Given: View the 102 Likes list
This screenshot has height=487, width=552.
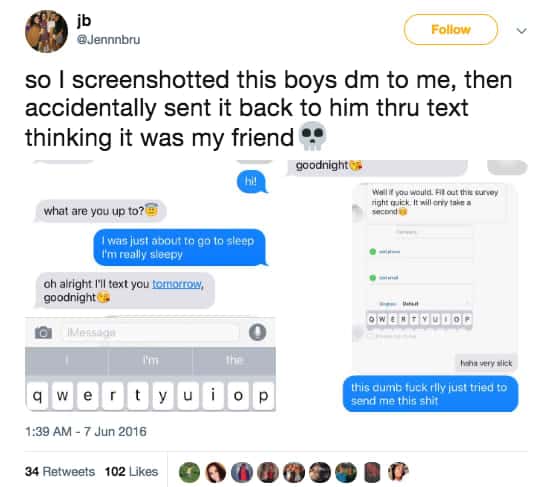Looking at the screenshot, I should [x=131, y=472].
